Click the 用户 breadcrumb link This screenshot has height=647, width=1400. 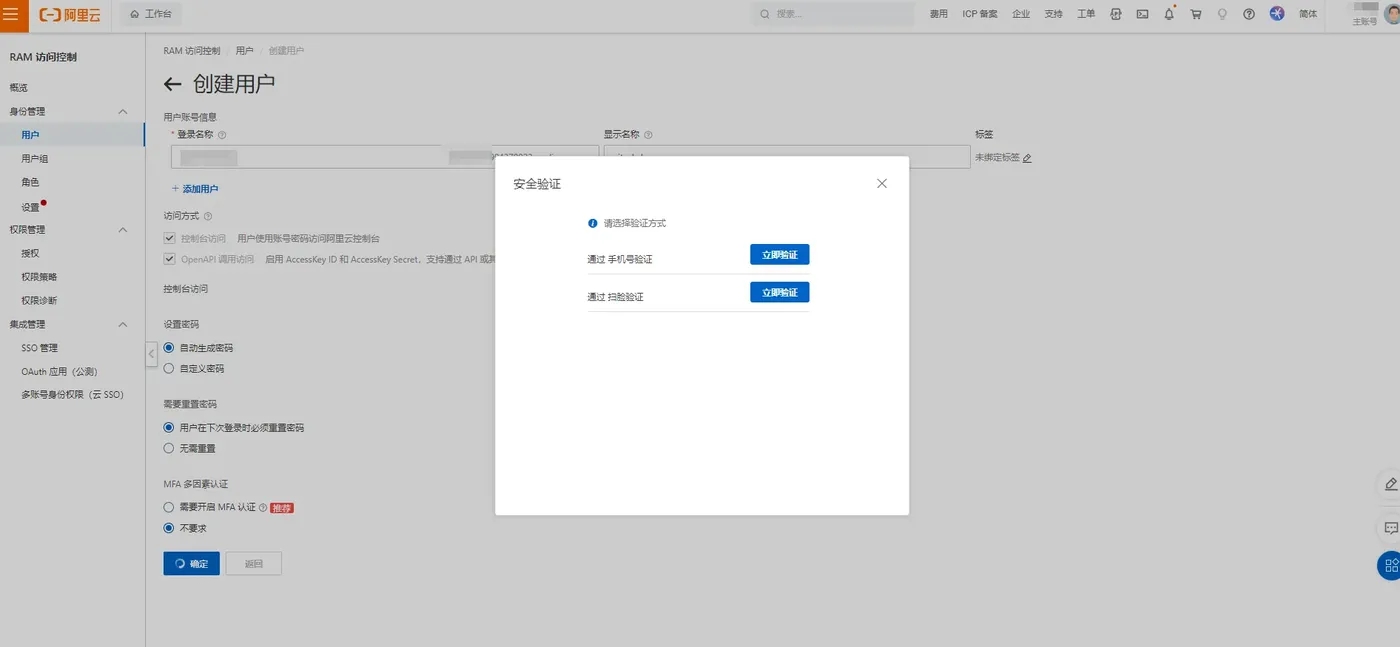coord(245,50)
